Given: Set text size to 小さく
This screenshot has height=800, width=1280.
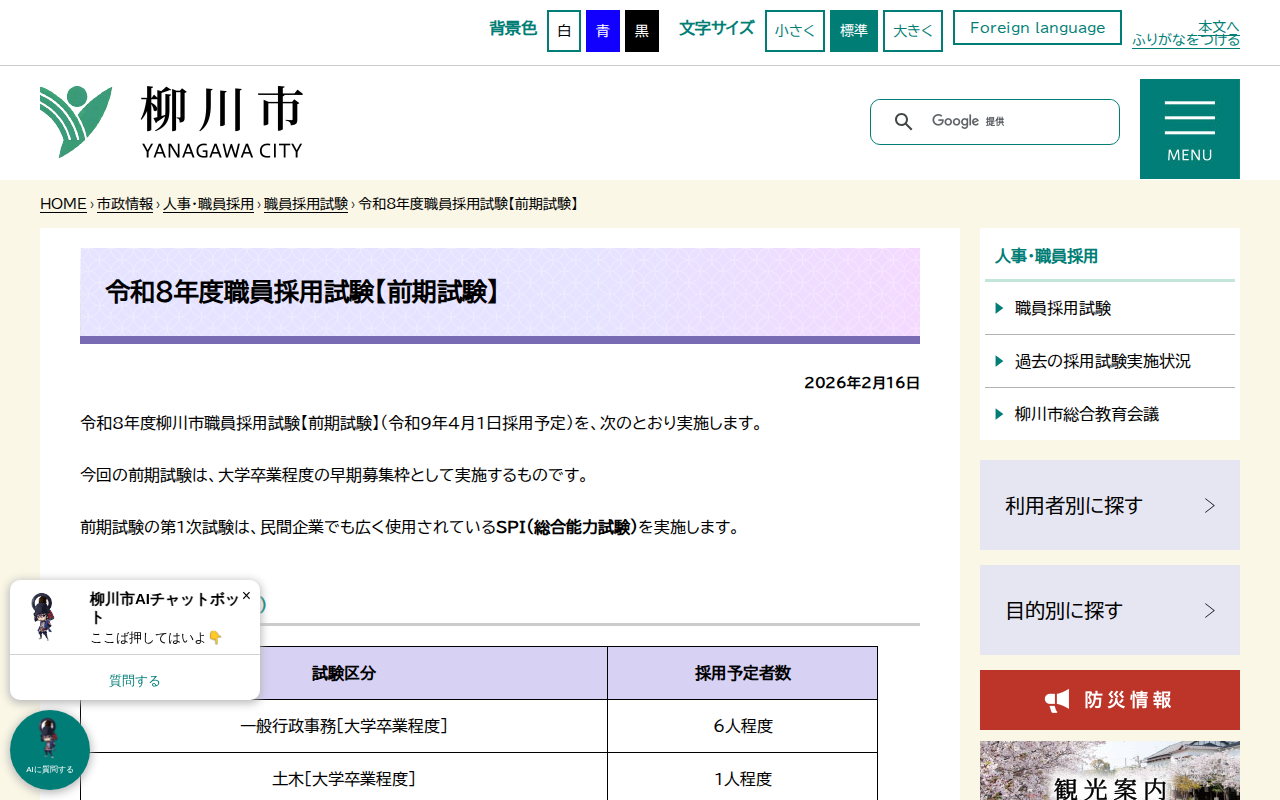Looking at the screenshot, I should (795, 31).
